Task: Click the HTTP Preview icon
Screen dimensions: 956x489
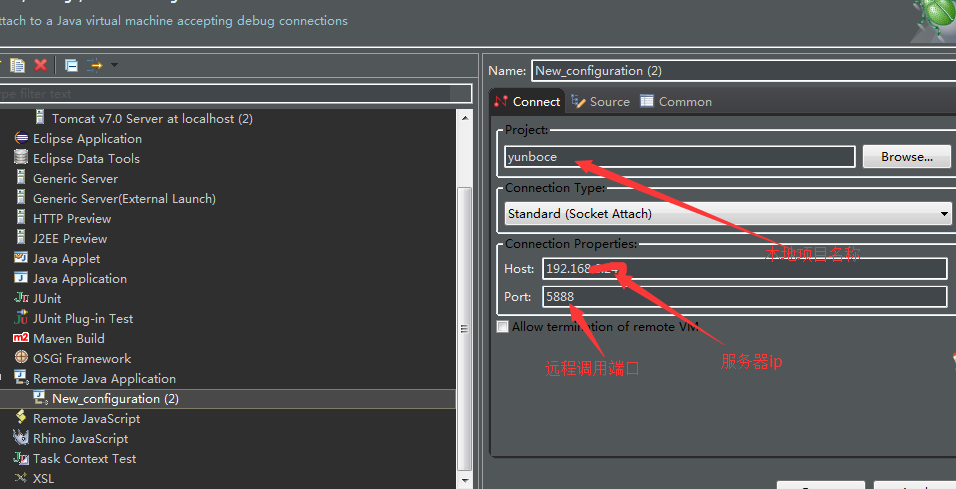Action: (21, 218)
